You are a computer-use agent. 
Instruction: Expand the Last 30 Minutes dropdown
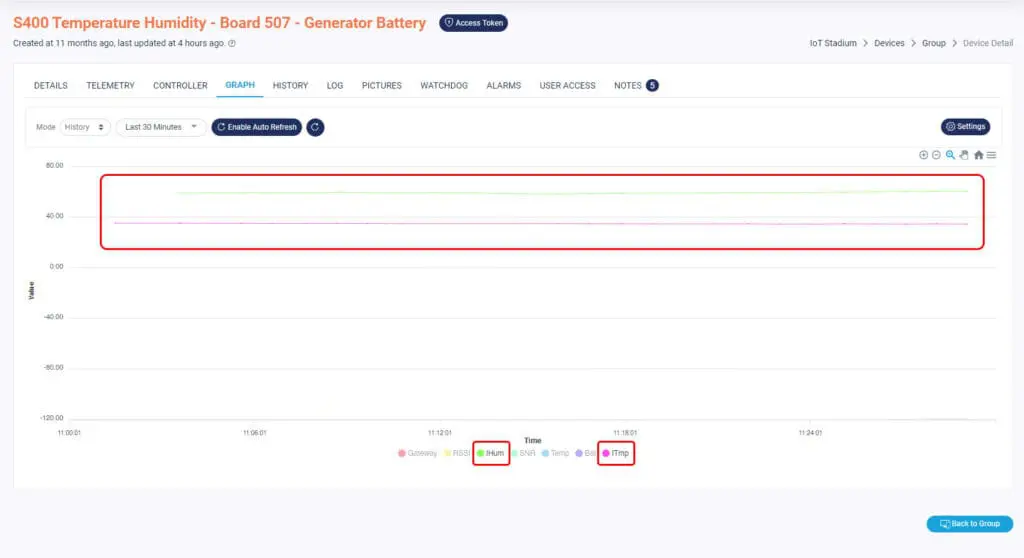[x=160, y=127]
